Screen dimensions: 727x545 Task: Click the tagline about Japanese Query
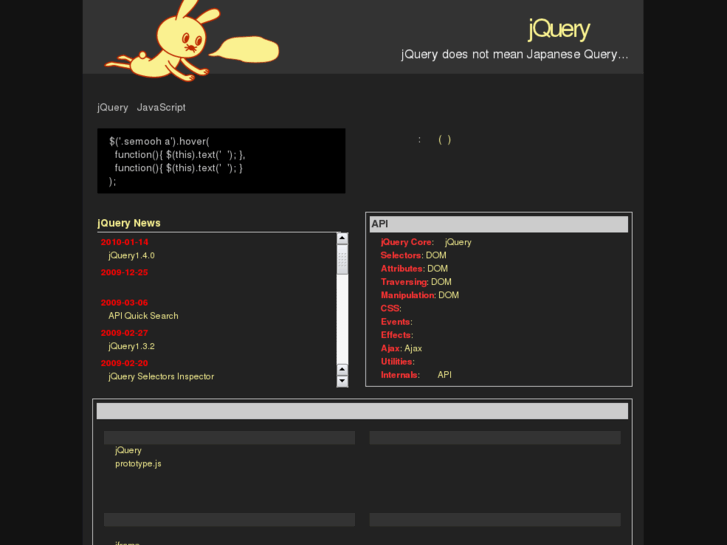point(515,55)
